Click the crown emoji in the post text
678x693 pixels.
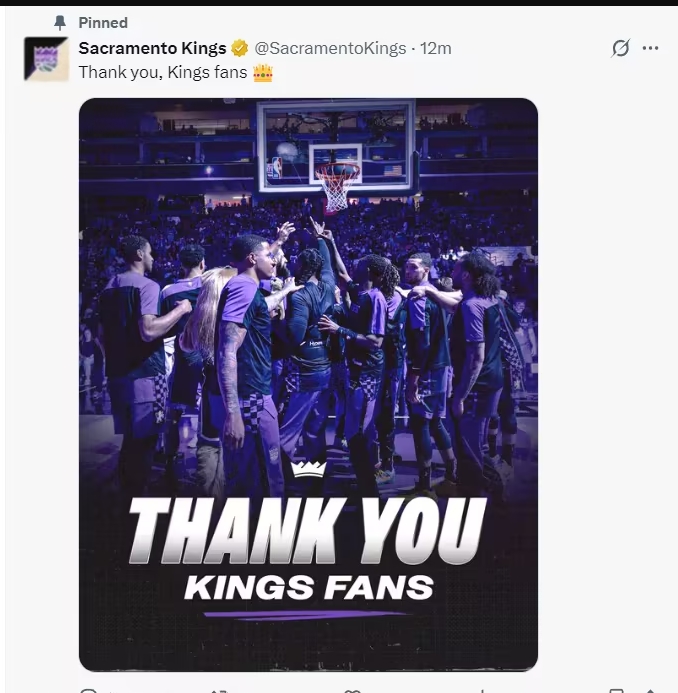(x=263, y=72)
